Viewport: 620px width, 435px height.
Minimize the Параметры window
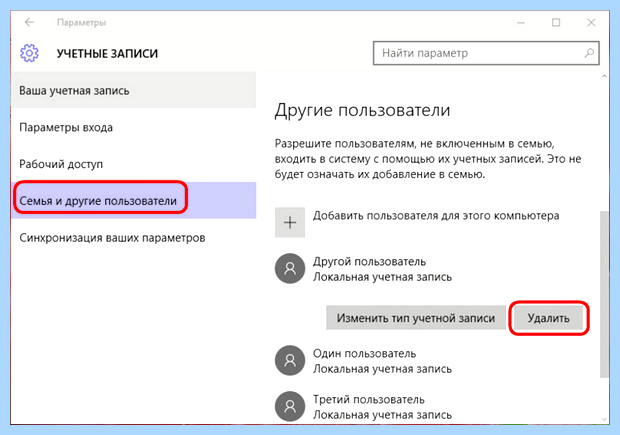[x=521, y=23]
